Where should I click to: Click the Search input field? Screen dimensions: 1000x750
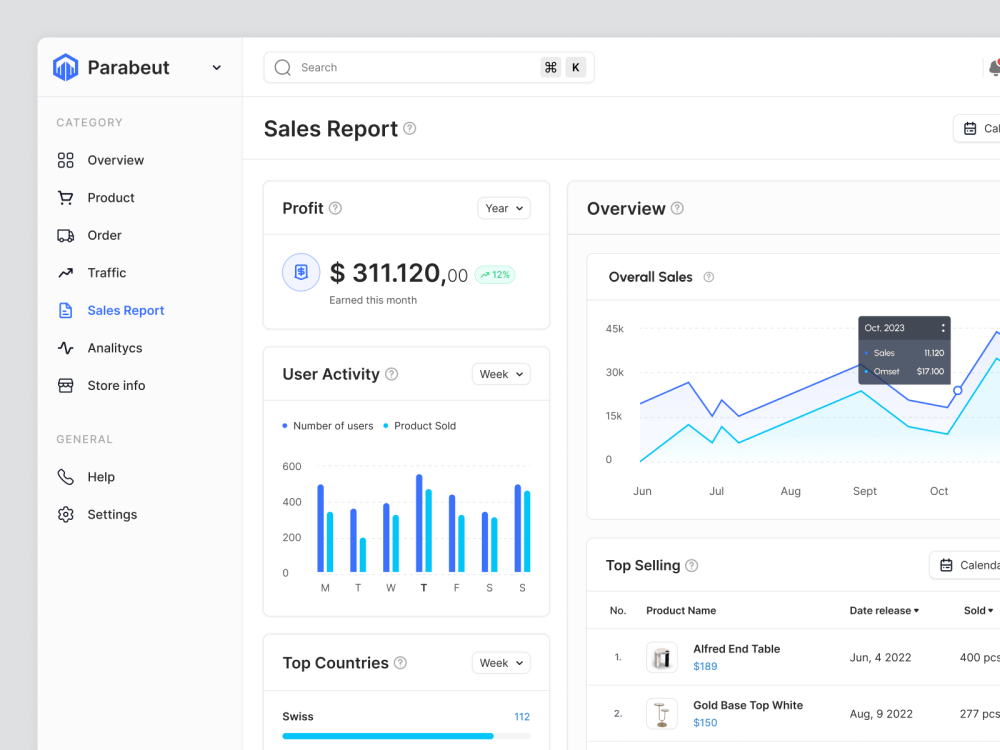click(429, 68)
